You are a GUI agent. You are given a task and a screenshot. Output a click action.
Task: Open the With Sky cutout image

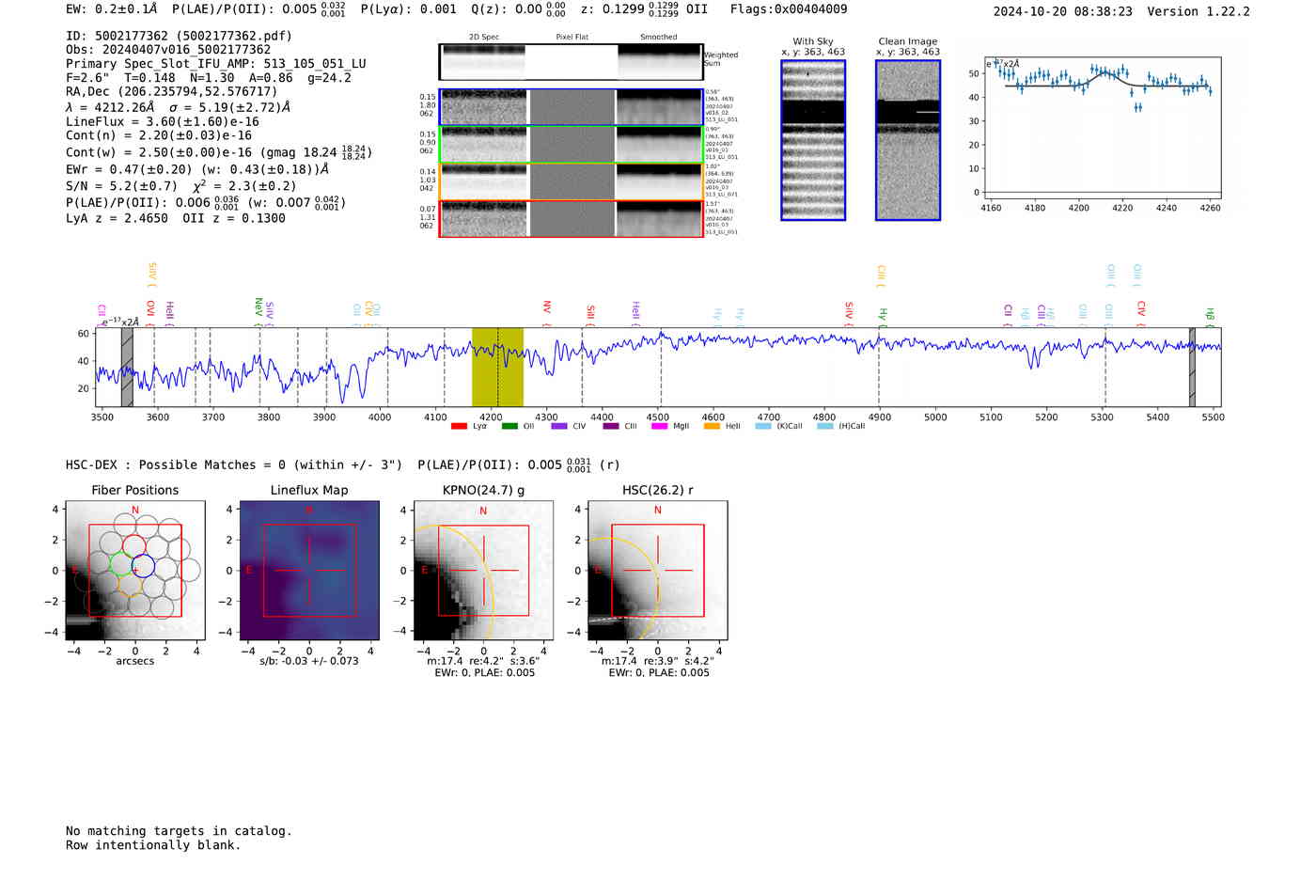tap(813, 140)
